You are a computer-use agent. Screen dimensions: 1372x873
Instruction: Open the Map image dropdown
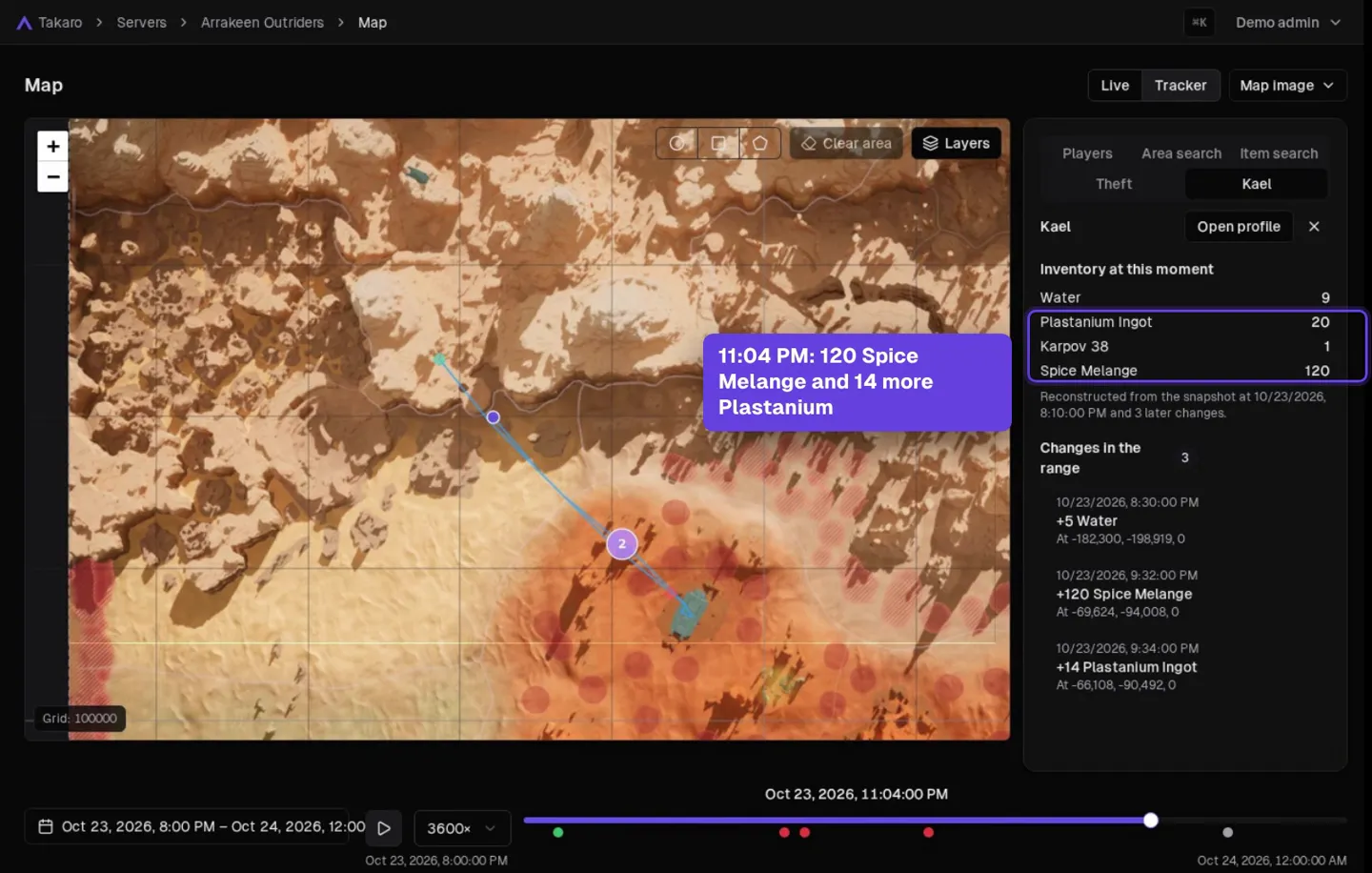click(1287, 85)
